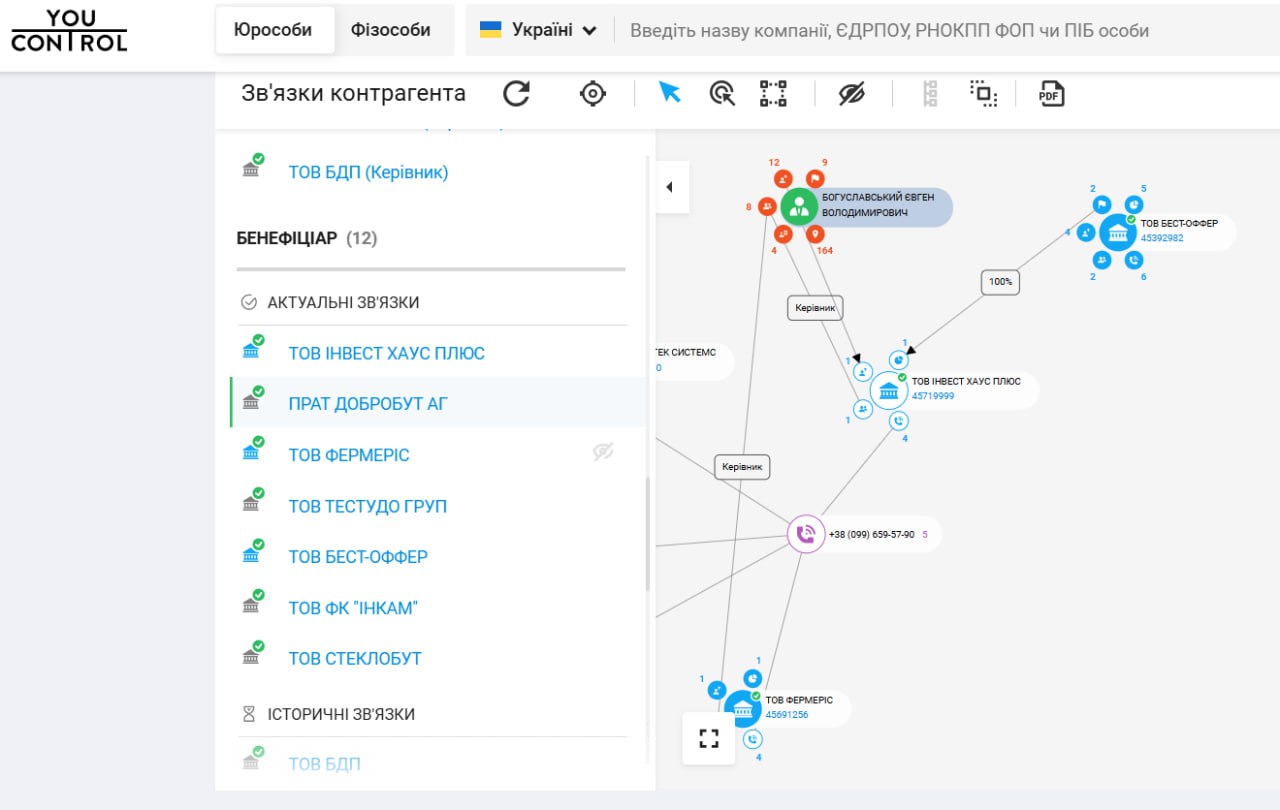This screenshot has width=1280, height=810.
Task: Toggle visibility of ТОВ ФЕРМЕРІС row
Action: [602, 452]
